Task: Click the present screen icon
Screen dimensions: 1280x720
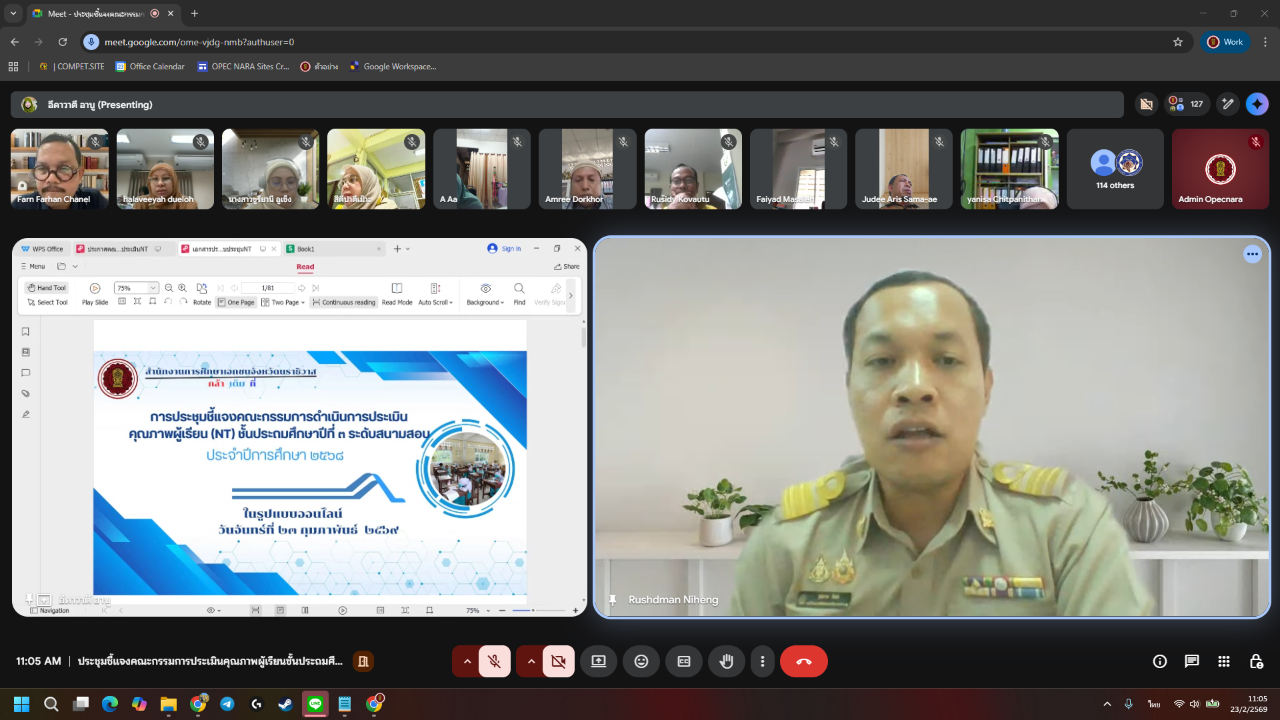Action: point(598,661)
